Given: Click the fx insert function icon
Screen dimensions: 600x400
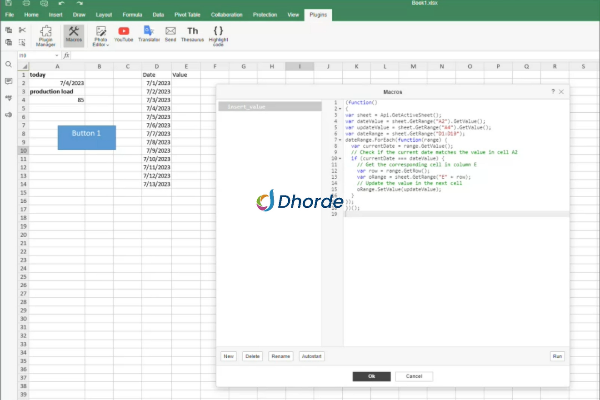Looking at the screenshot, I should tap(66, 55).
